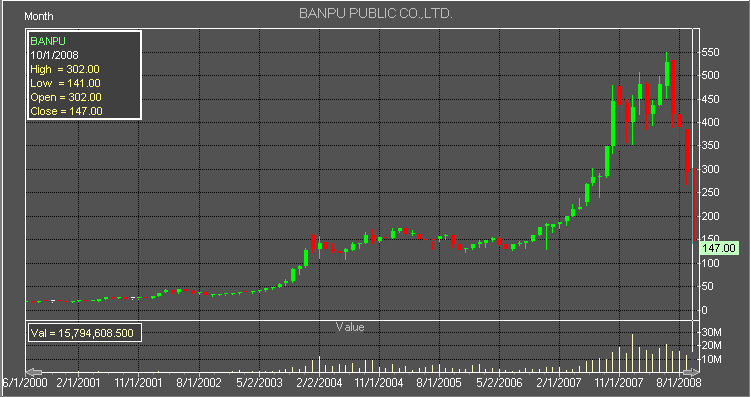The width and height of the screenshot is (751, 397).
Task: Click the left scroll arrow on the timeline
Action: point(34,372)
